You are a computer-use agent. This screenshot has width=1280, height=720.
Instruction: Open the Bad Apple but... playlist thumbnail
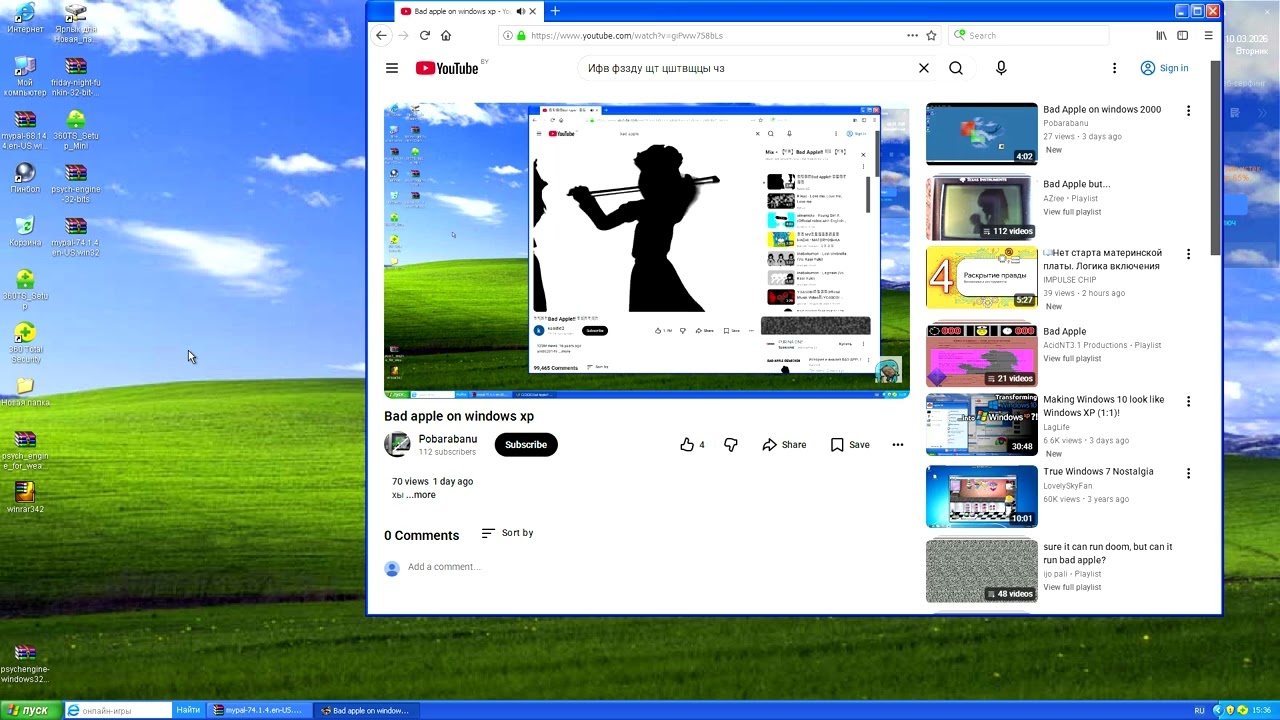(x=982, y=208)
